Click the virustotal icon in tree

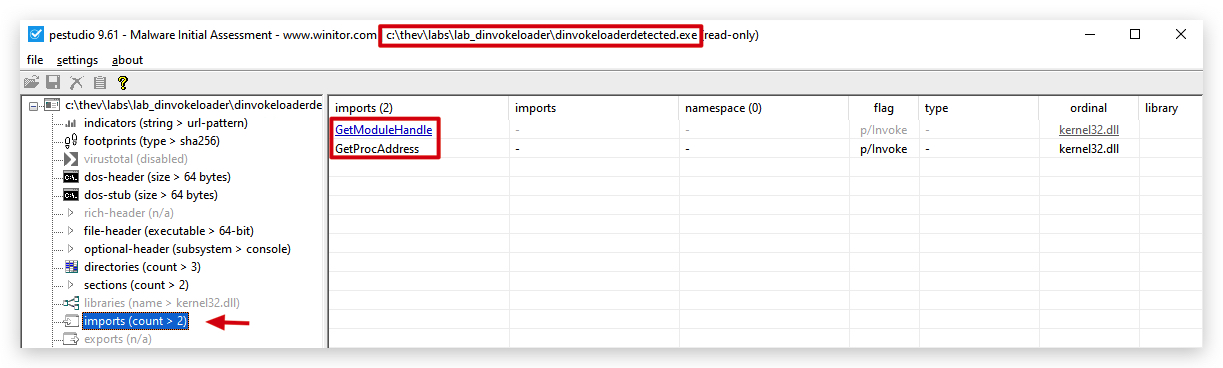pos(70,159)
